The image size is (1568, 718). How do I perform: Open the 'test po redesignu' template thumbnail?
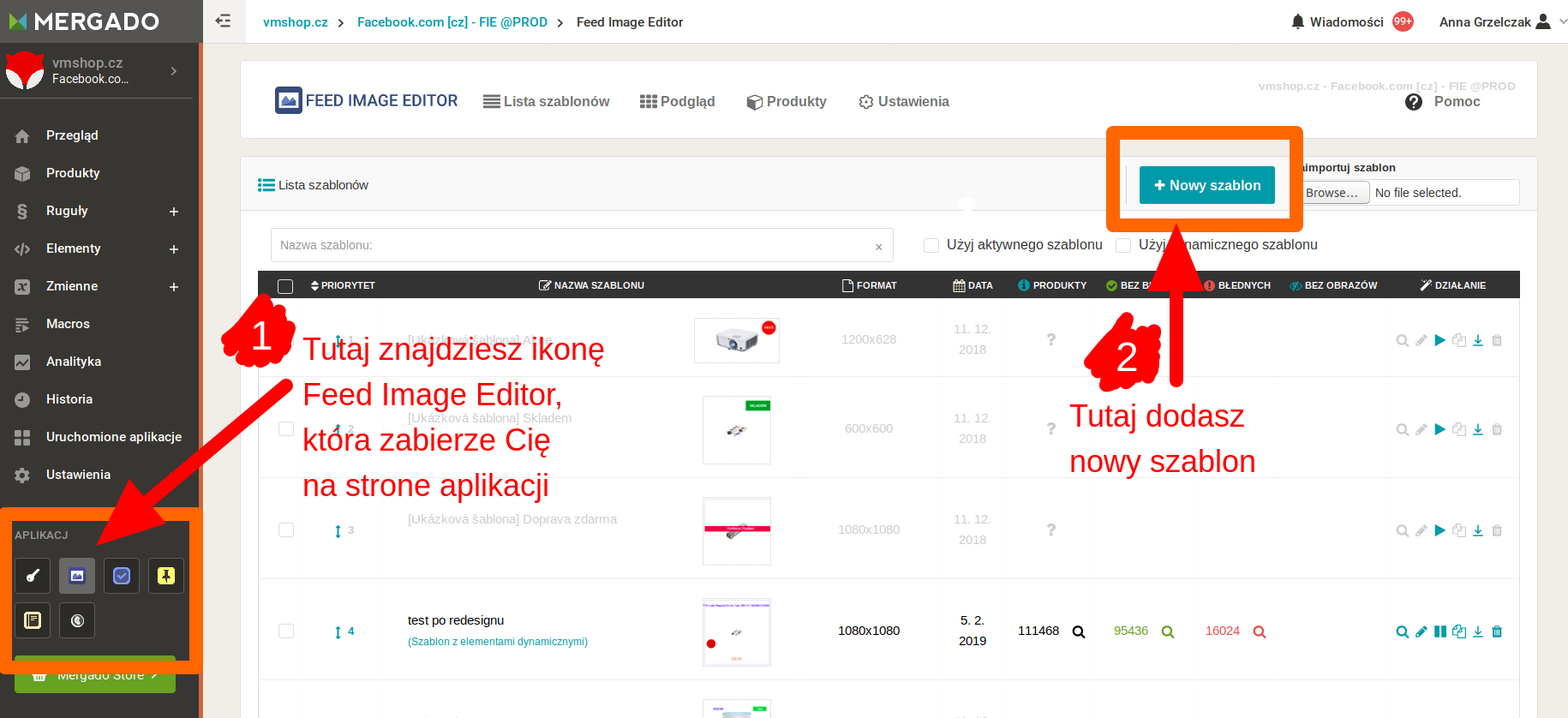coord(737,632)
